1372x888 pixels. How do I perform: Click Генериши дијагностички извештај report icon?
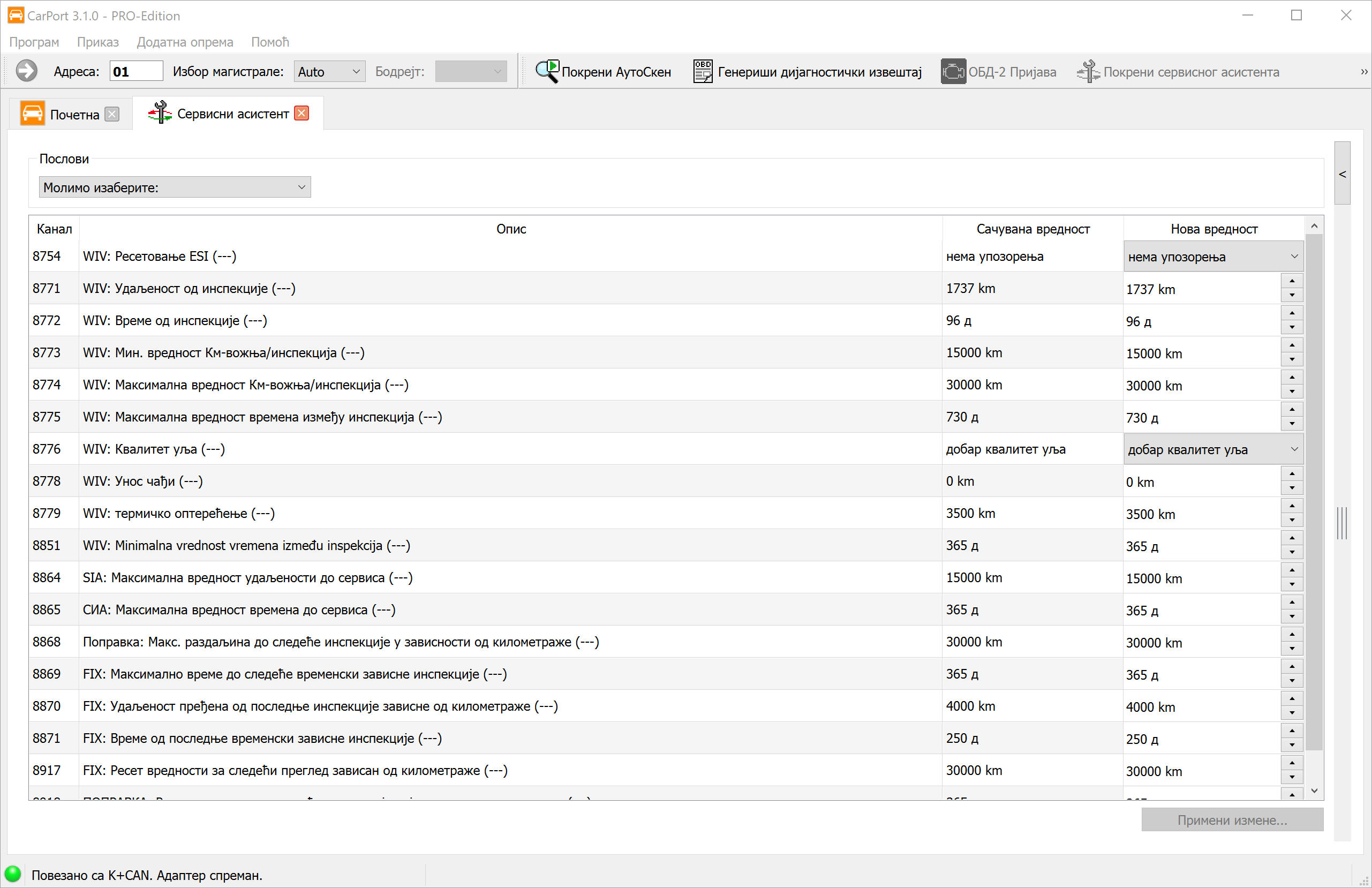[x=702, y=72]
